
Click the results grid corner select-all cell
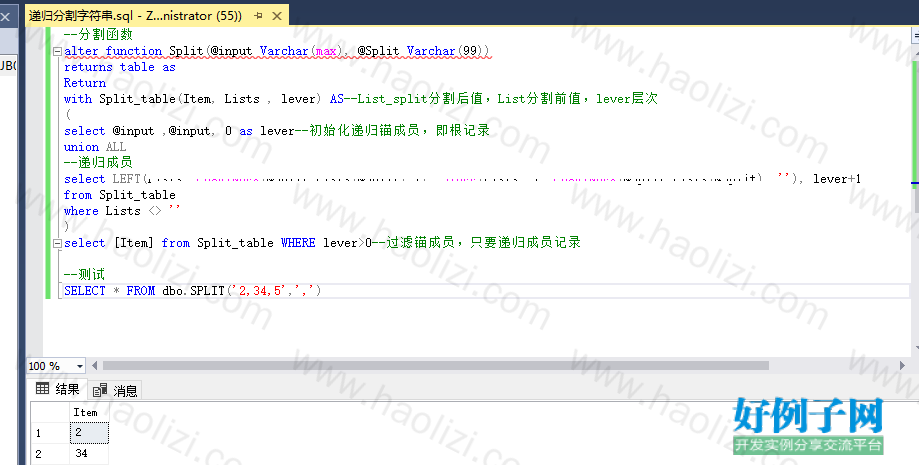coord(50,412)
